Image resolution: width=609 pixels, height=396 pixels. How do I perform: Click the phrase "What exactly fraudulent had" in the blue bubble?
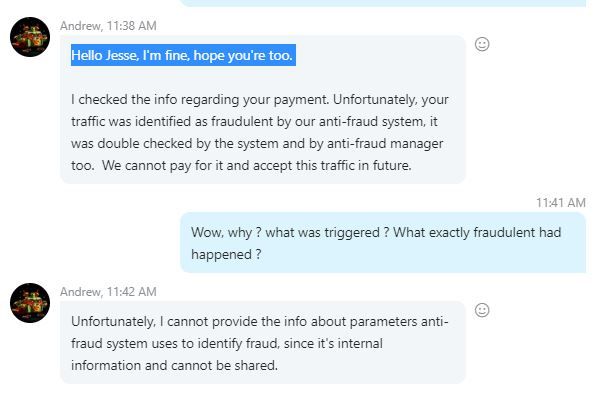477,233
